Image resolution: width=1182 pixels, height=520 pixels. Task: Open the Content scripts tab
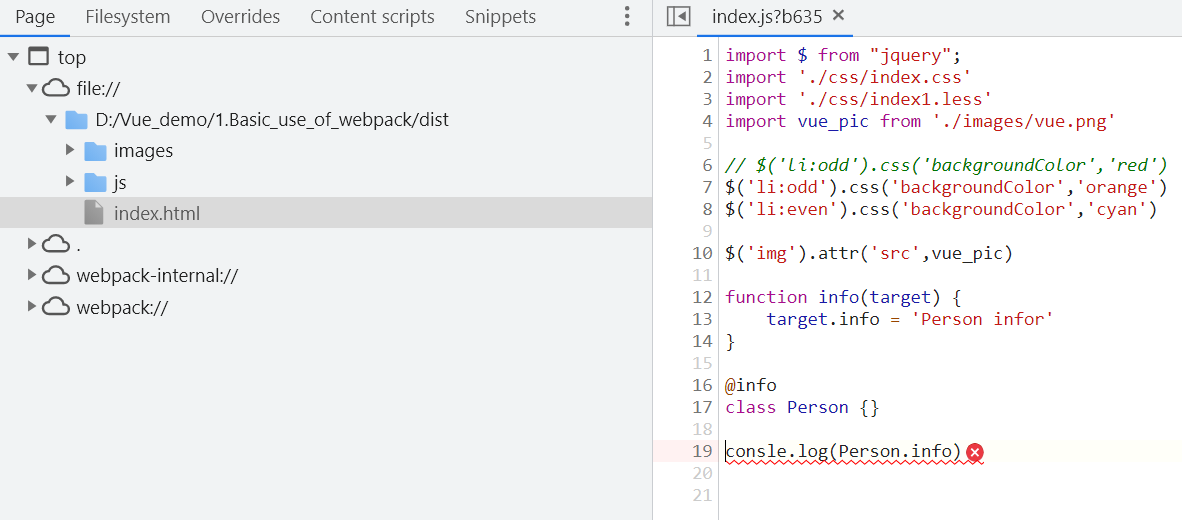coord(372,17)
